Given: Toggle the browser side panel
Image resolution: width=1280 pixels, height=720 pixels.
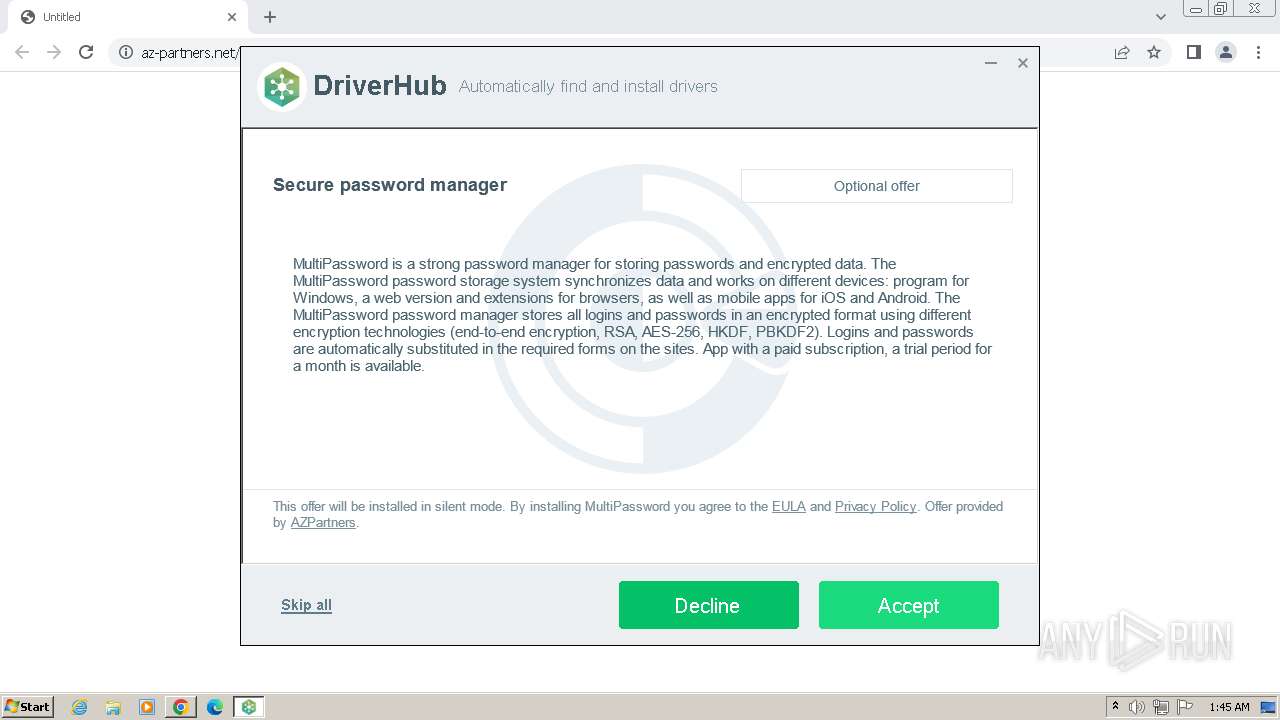Looking at the screenshot, I should (1193, 52).
